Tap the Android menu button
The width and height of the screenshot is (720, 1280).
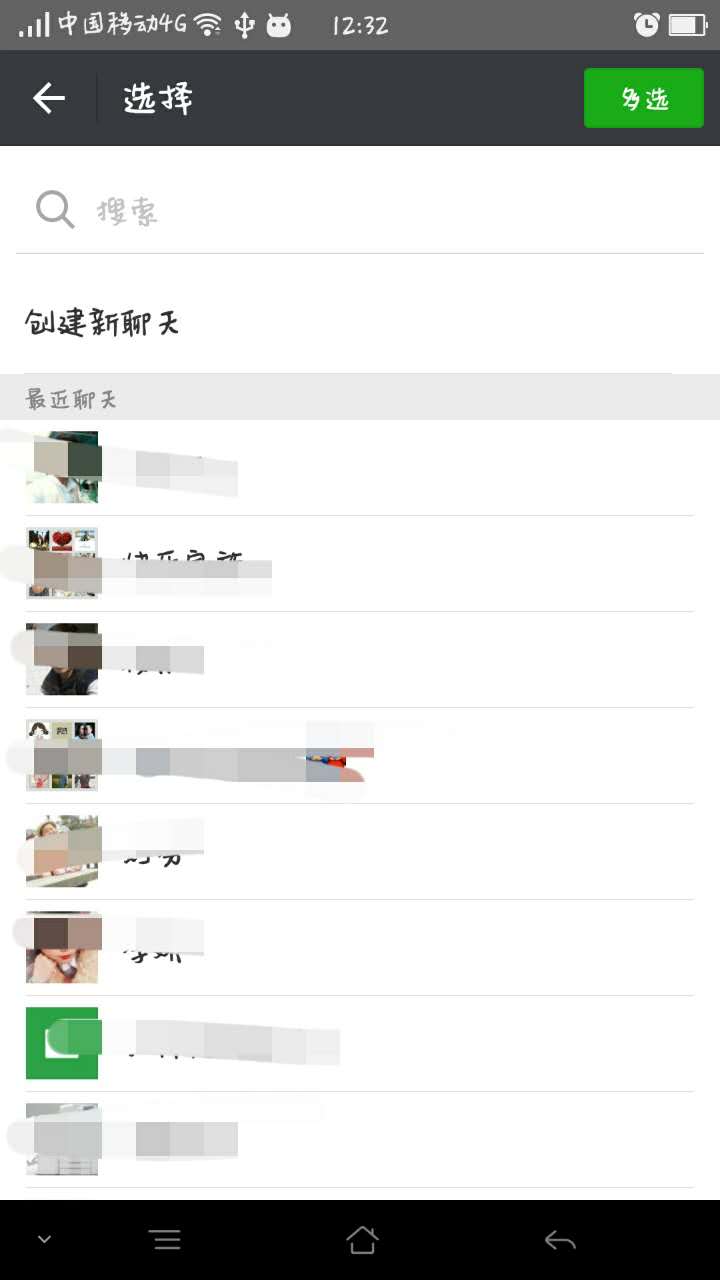(x=166, y=1241)
